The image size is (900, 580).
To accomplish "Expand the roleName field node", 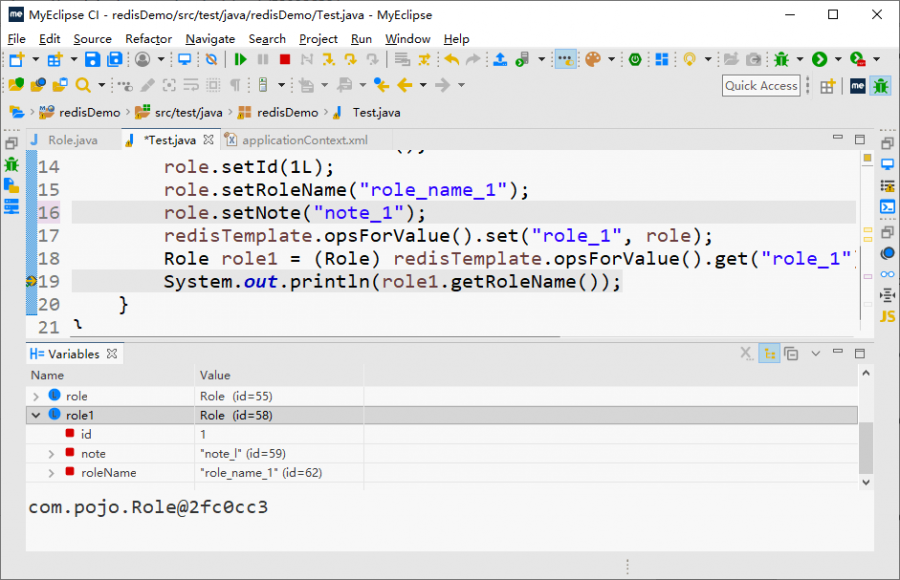I will tap(52, 473).
